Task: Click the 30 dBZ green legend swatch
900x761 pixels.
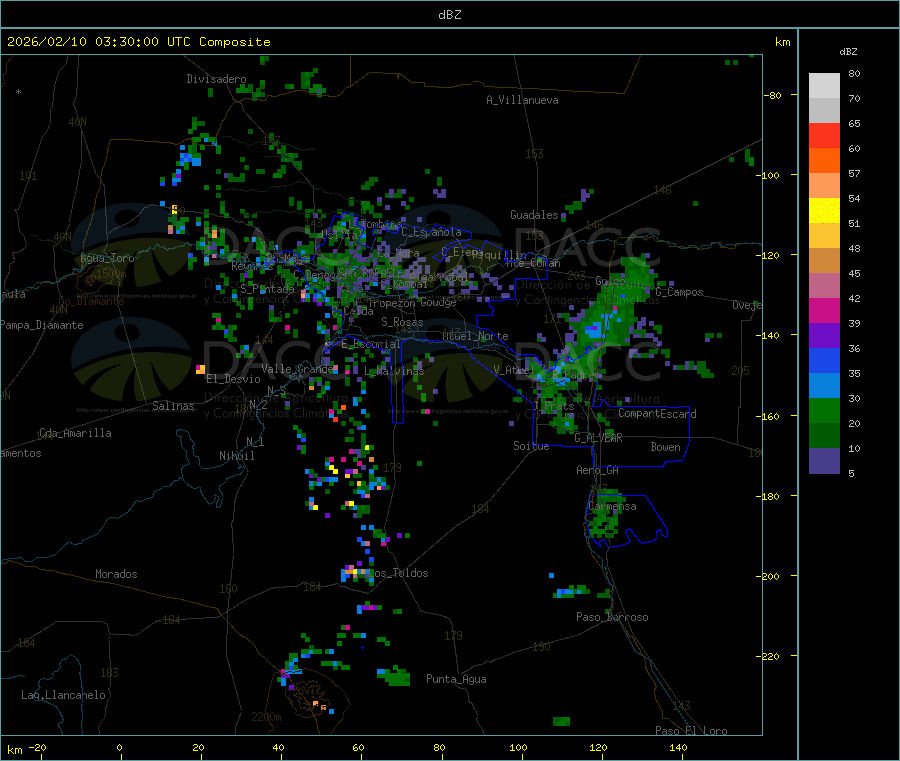Action: (x=824, y=410)
